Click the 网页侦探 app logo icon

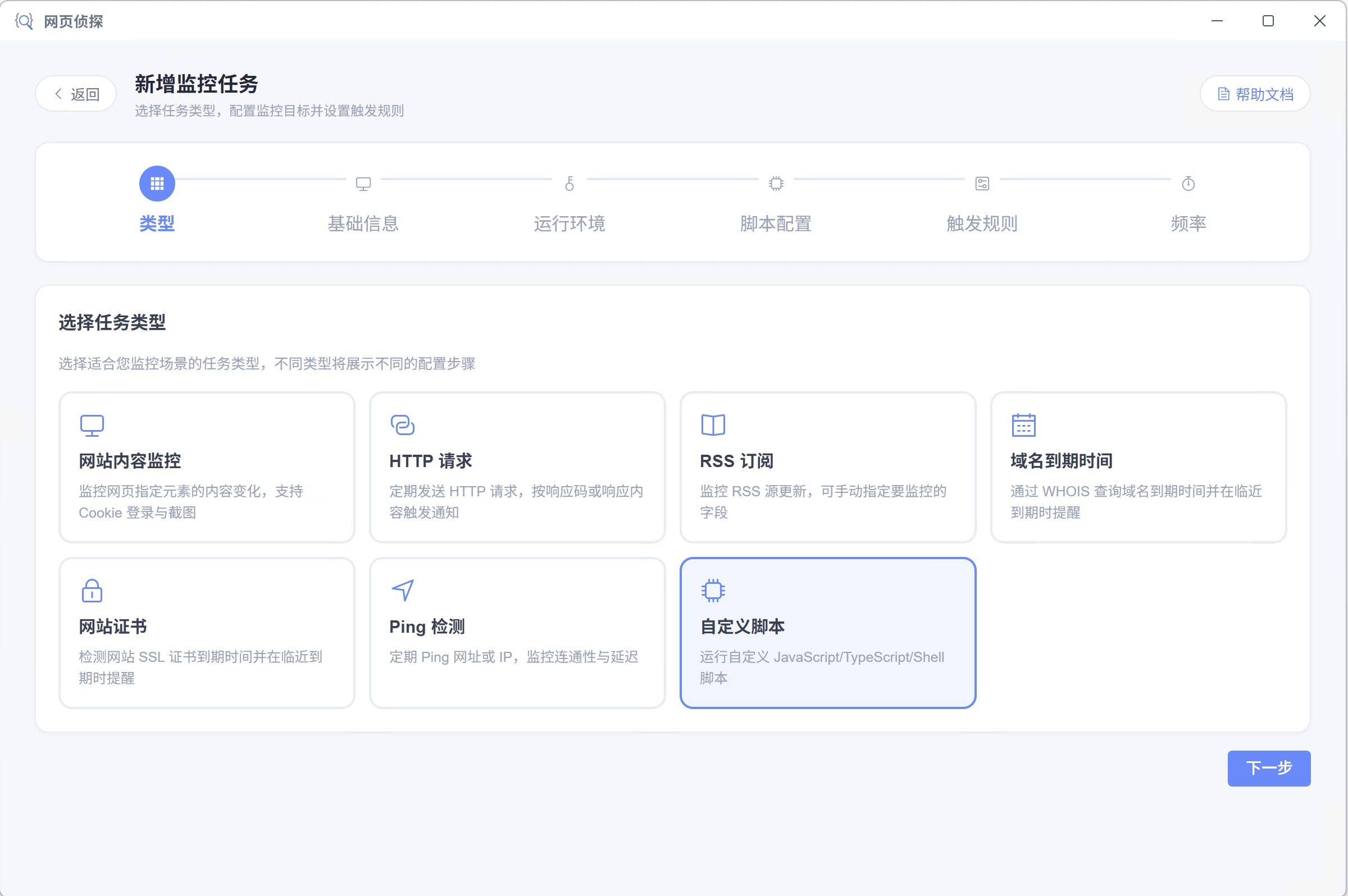24,21
